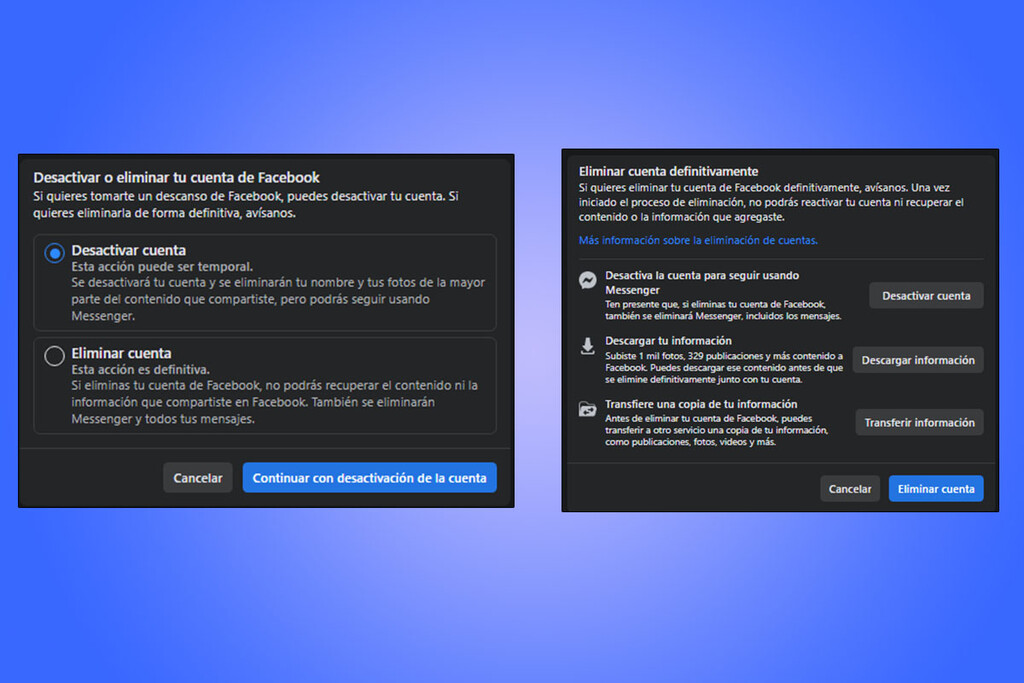The image size is (1024, 683).
Task: Click the transfer folder icon beside Transfiere una copia
Action: click(x=587, y=411)
